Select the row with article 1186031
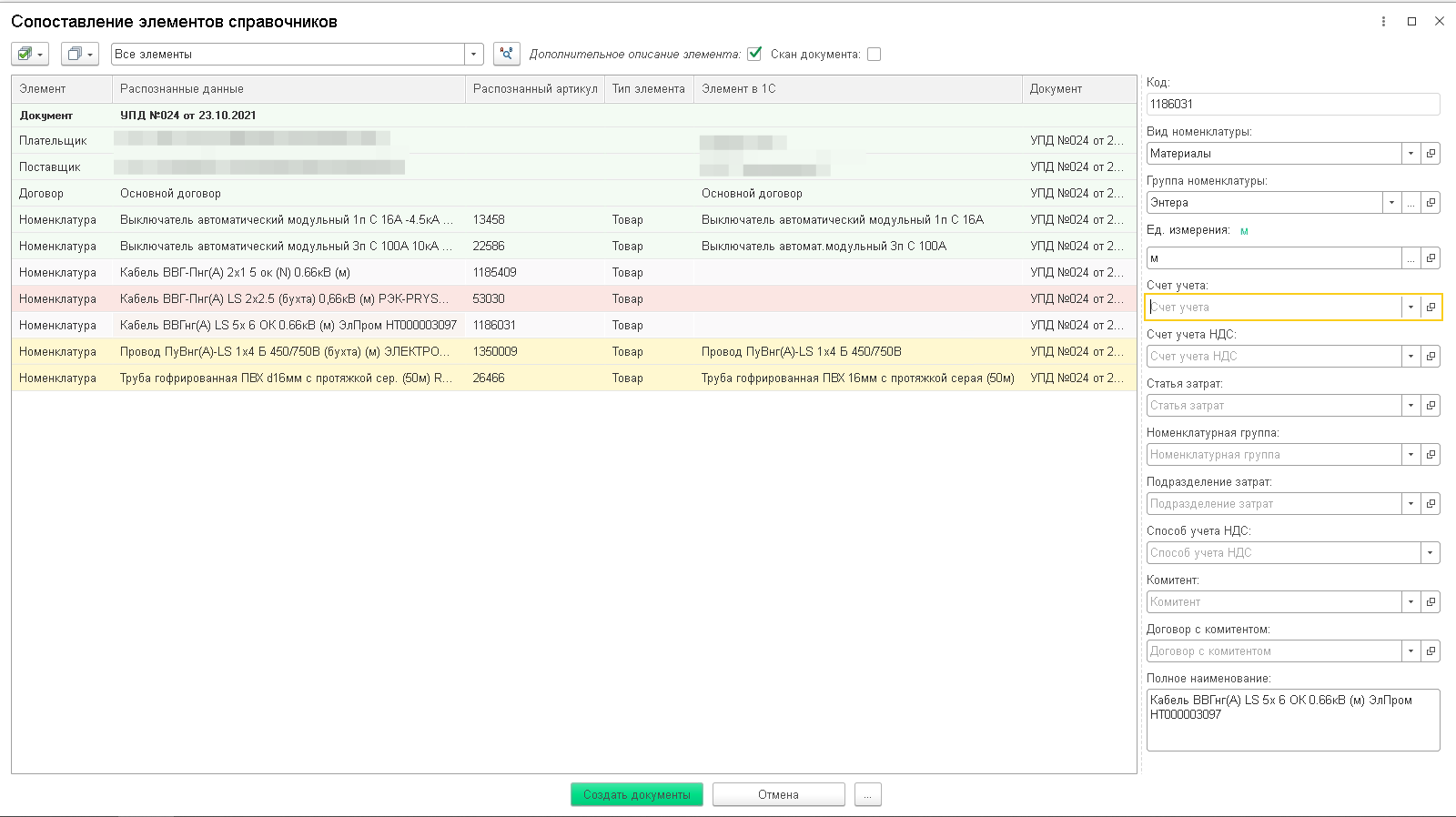1456x817 pixels. (574, 326)
